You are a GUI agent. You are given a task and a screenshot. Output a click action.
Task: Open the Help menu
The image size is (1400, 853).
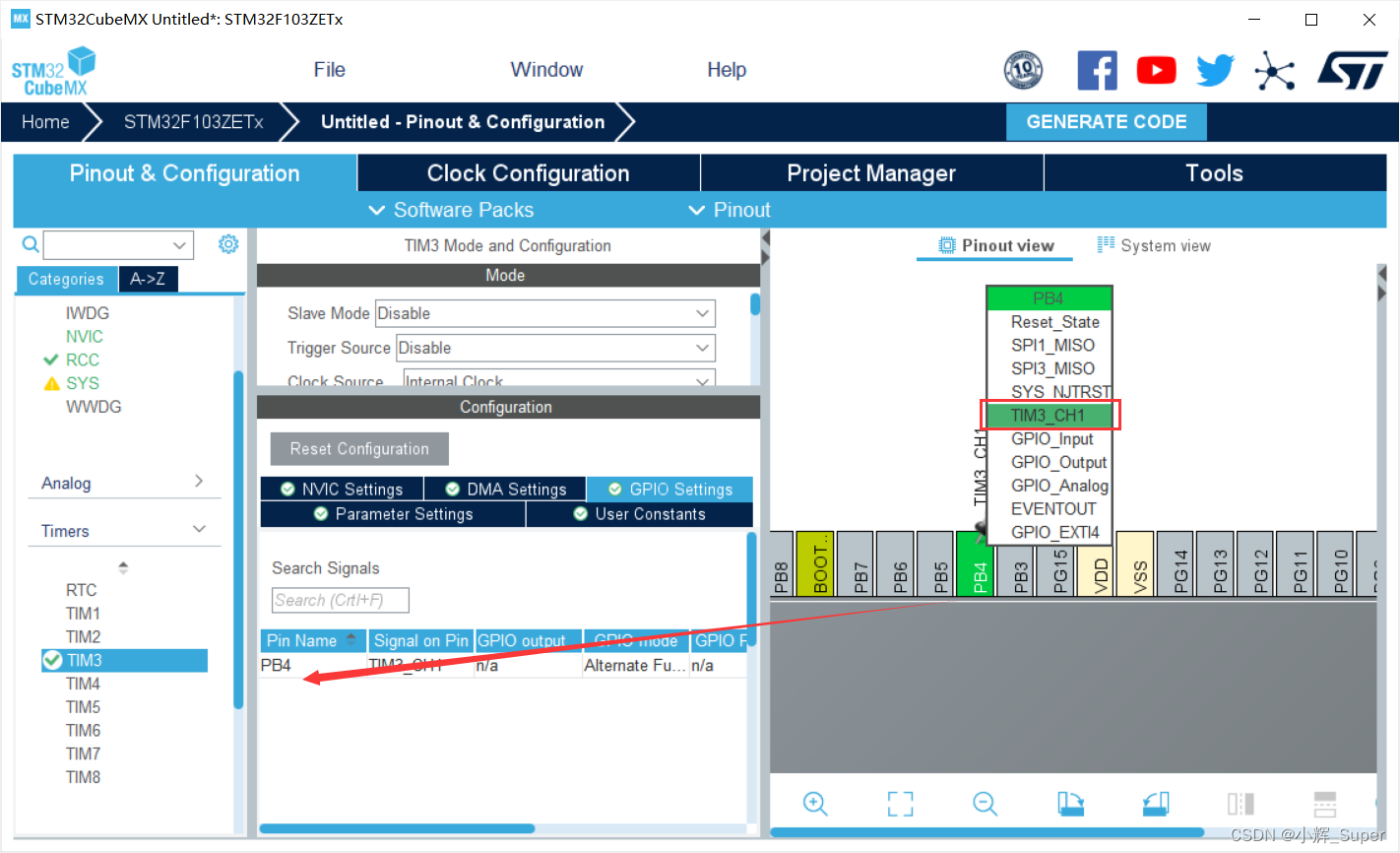727,70
